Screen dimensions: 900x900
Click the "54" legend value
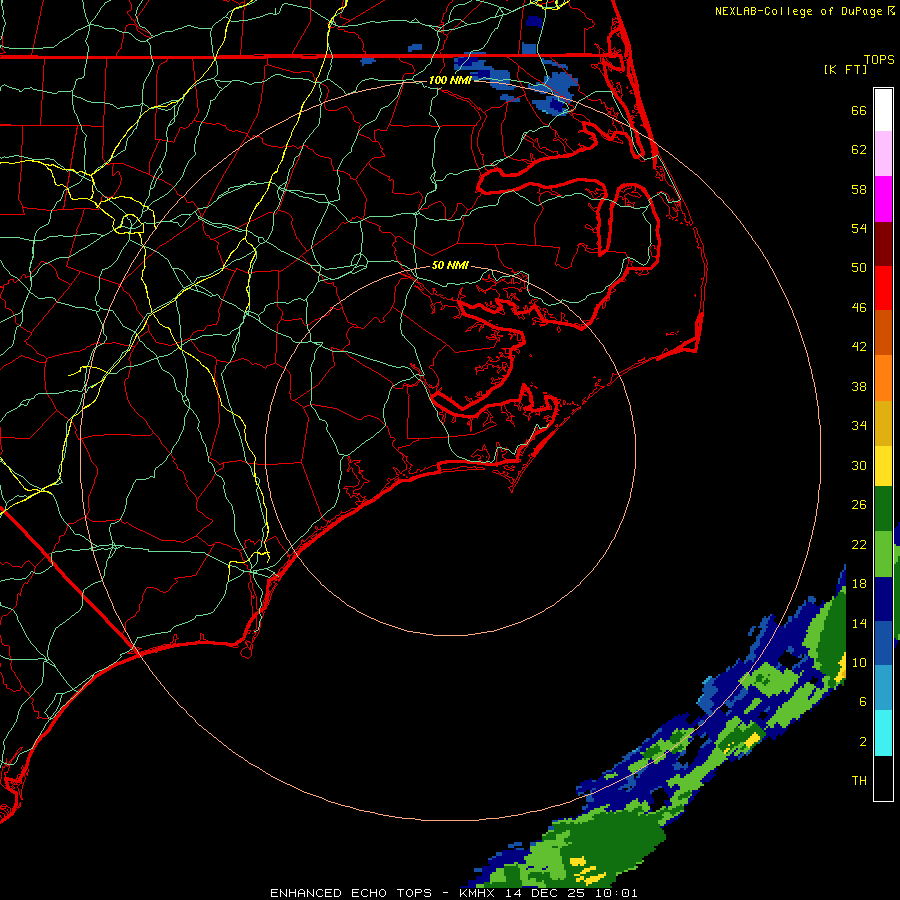pyautogui.click(x=859, y=228)
